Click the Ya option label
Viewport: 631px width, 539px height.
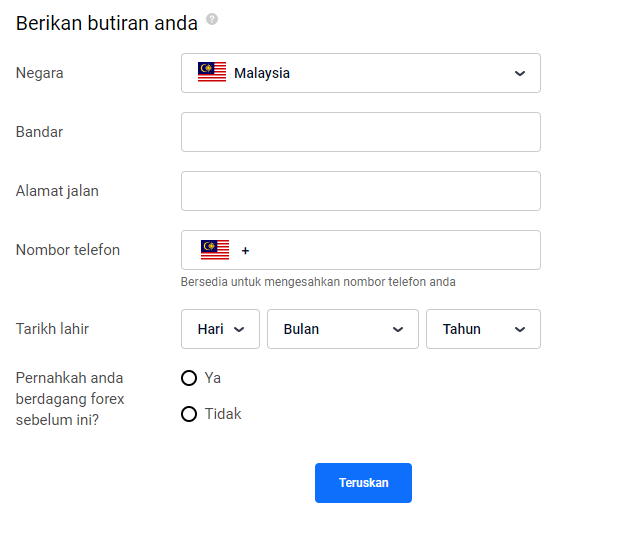[212, 378]
